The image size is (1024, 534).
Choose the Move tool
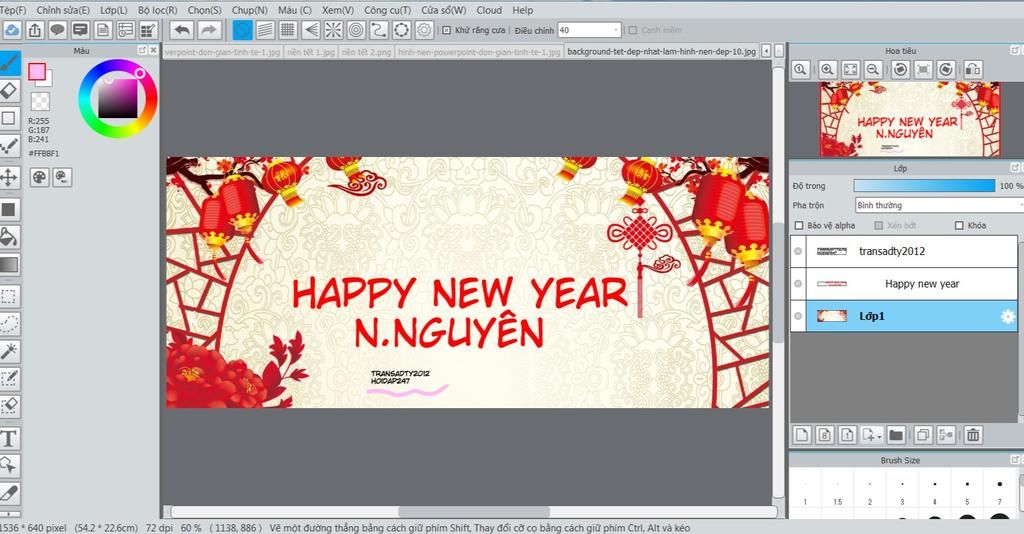(9, 177)
